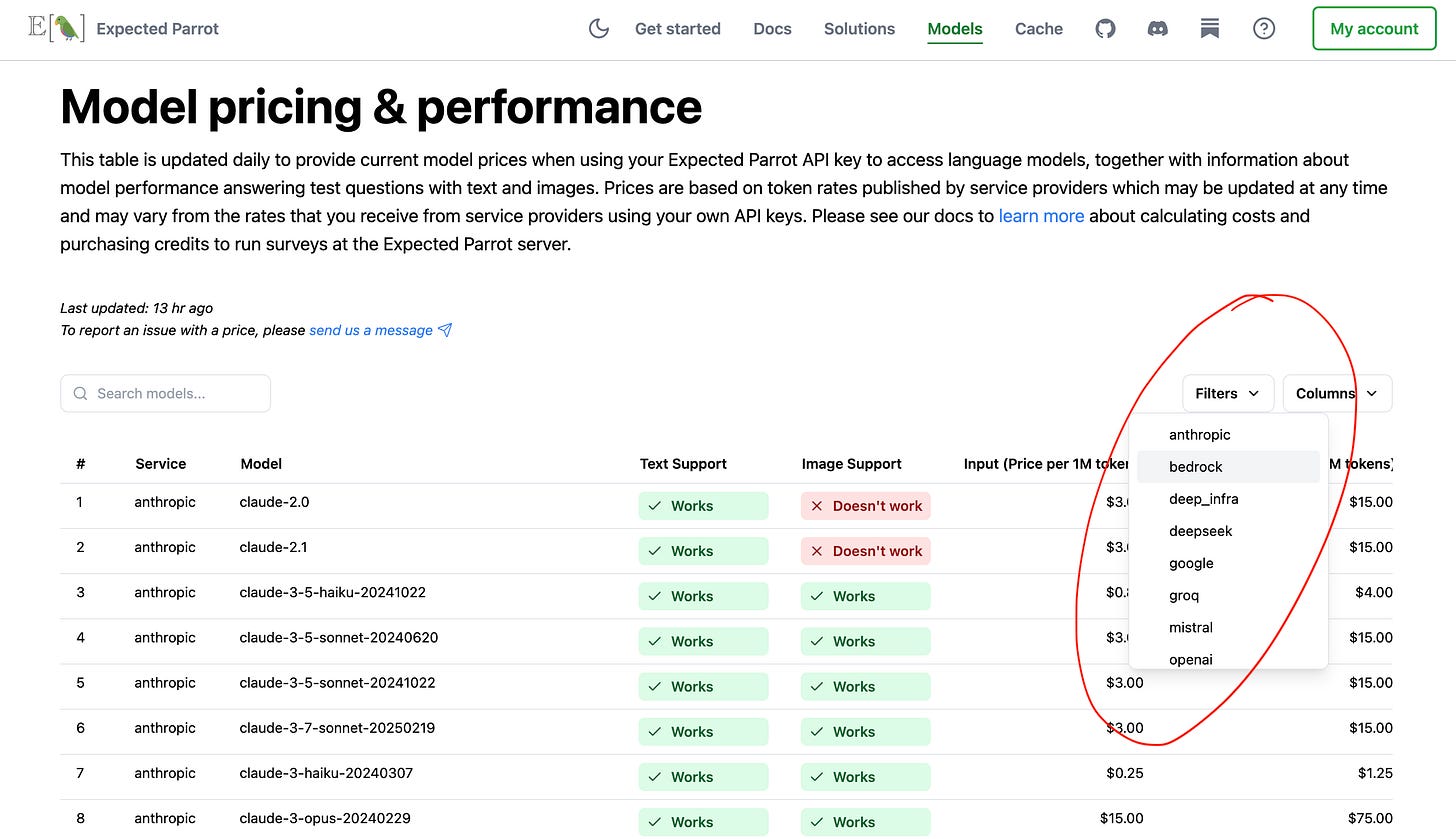Click model name claude-2.0
The height and width of the screenshot is (839, 1456).
tap(275, 502)
